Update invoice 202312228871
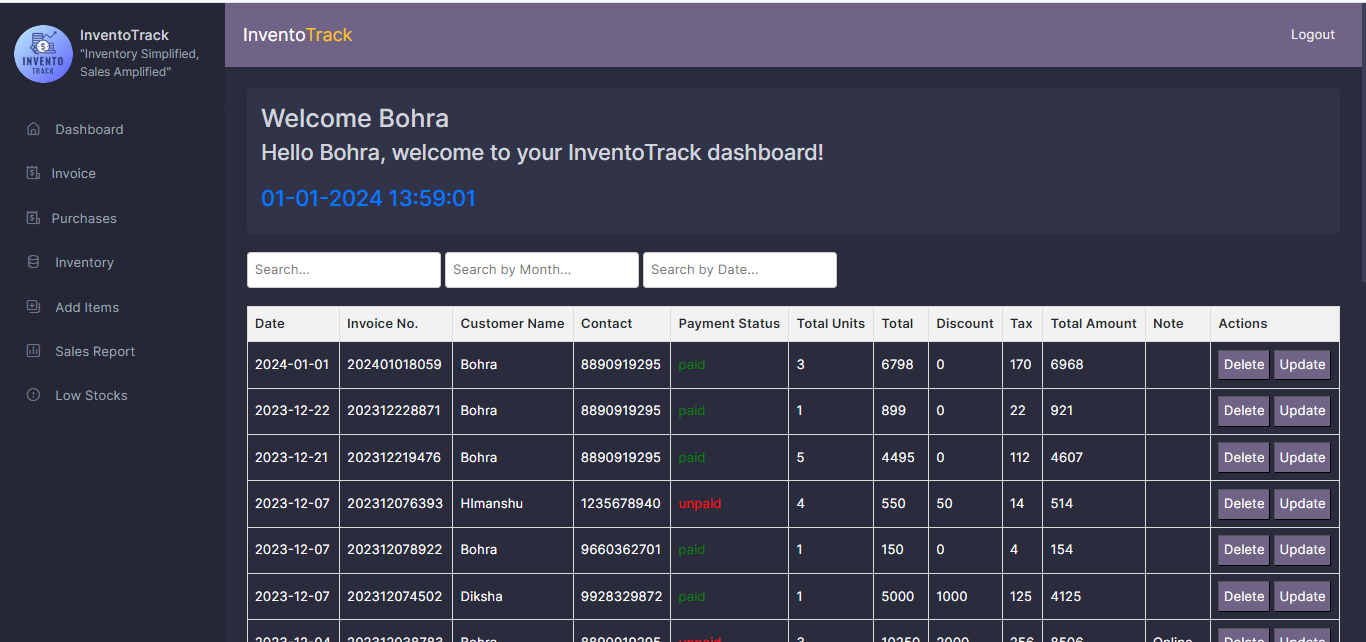This screenshot has width=1366, height=642. tap(1301, 411)
